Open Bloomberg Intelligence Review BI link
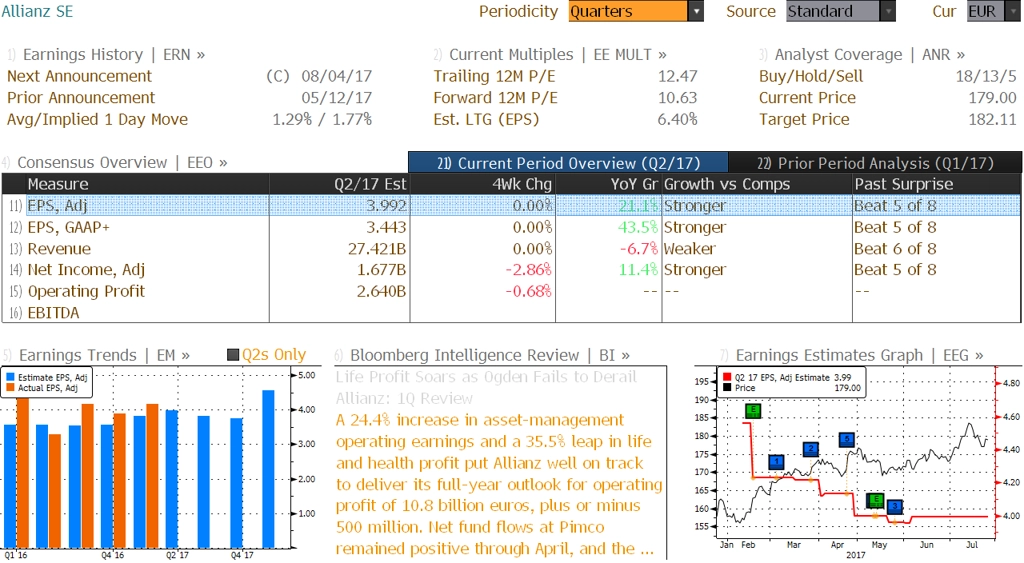1024x563 pixels. pos(490,355)
